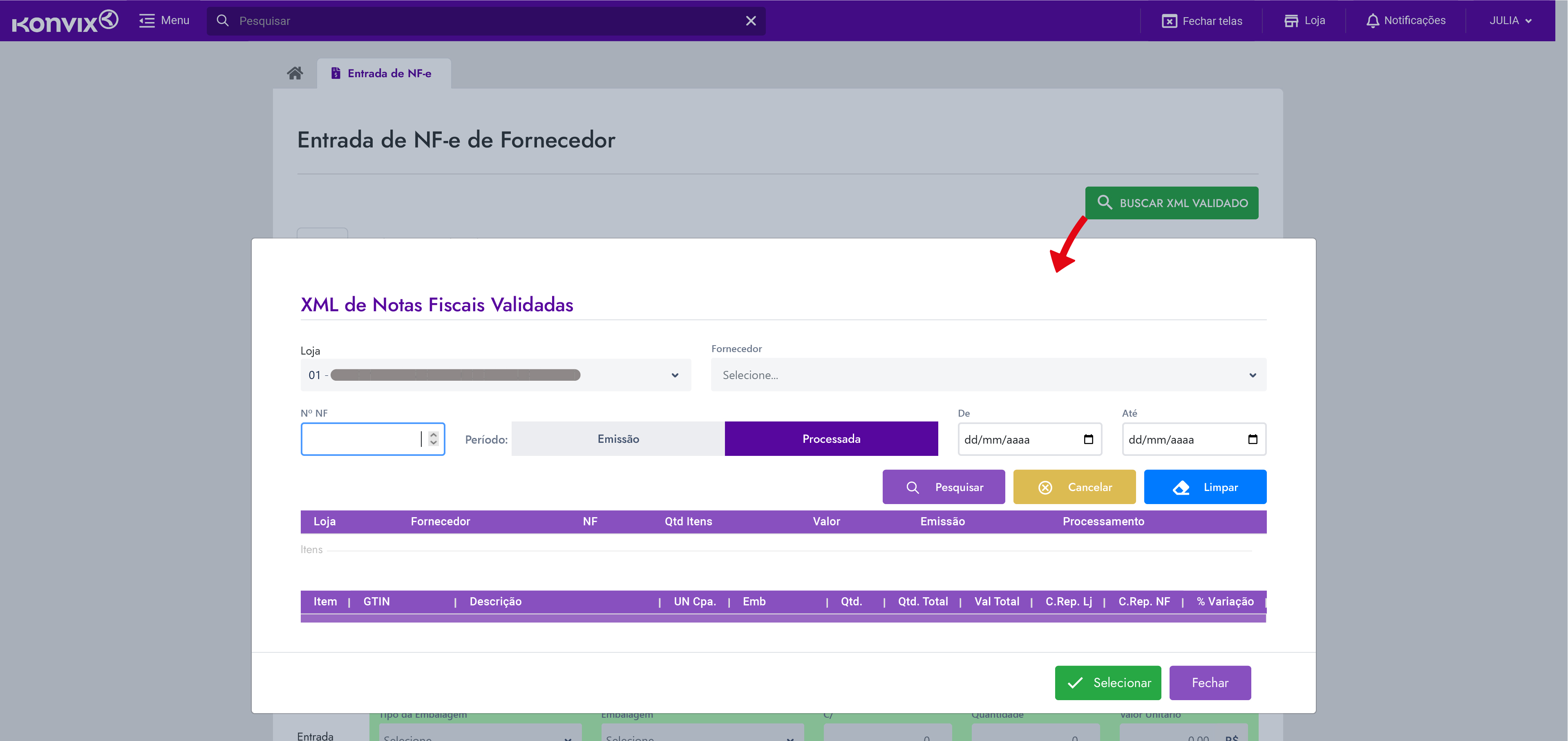Image resolution: width=1568 pixels, height=741 pixels.
Task: Click the home icon tab
Action: click(295, 74)
